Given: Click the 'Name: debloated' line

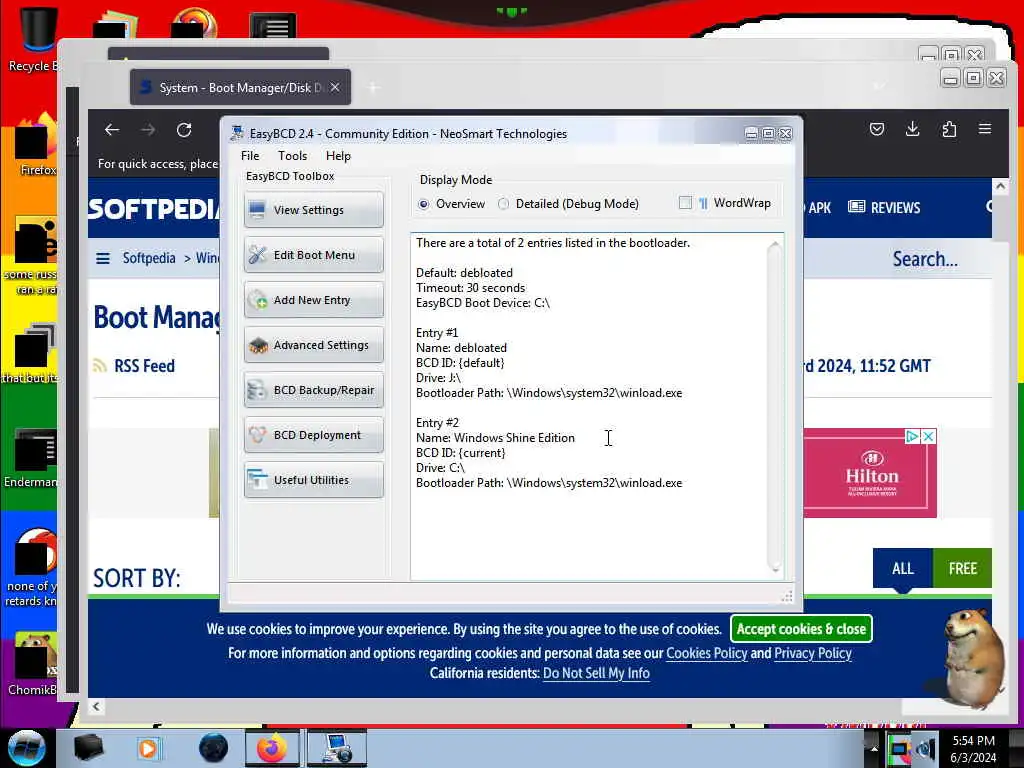Looking at the screenshot, I should coord(461,347).
